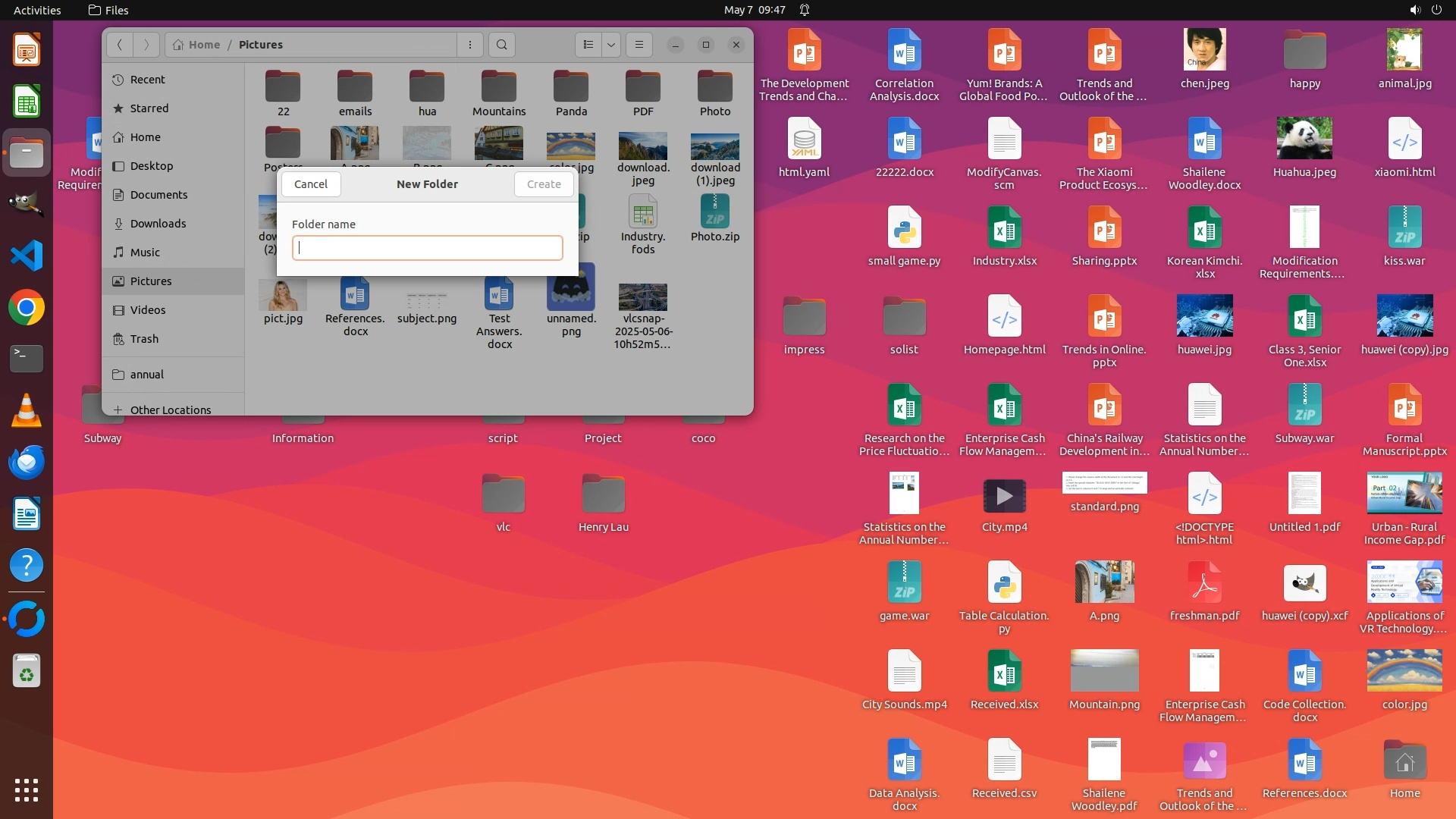This screenshot has height=819, width=1456.
Task: Click the search icon in Files toolbar
Action: [501, 45]
